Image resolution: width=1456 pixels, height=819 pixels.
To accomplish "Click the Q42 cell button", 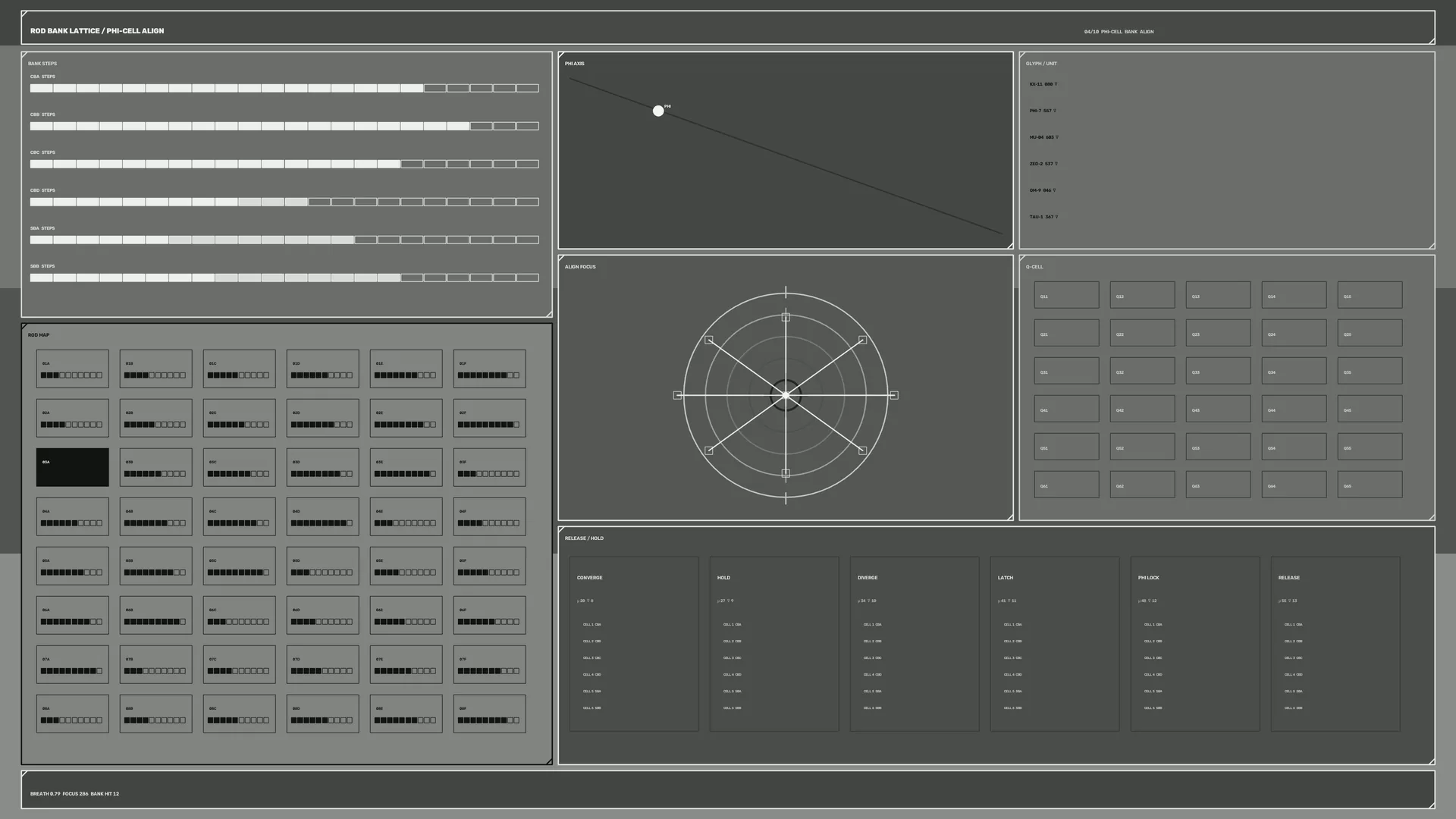I will 1142,409.
